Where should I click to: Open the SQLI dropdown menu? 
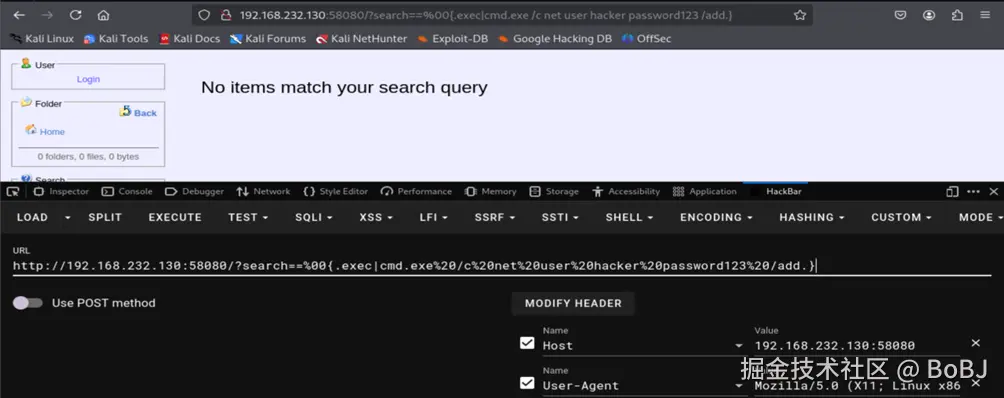pos(314,218)
